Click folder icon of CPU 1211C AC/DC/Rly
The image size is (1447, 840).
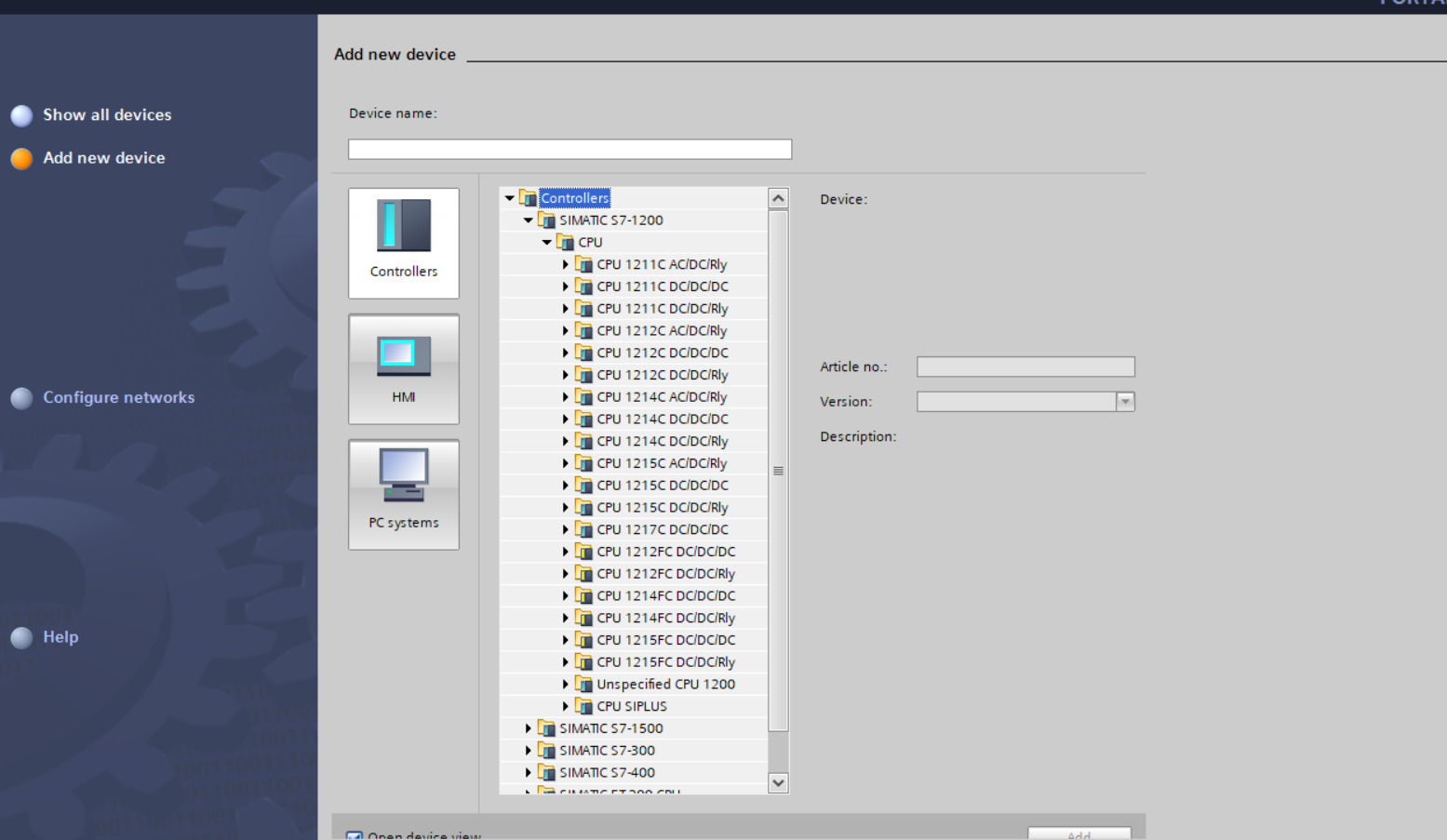coord(583,264)
